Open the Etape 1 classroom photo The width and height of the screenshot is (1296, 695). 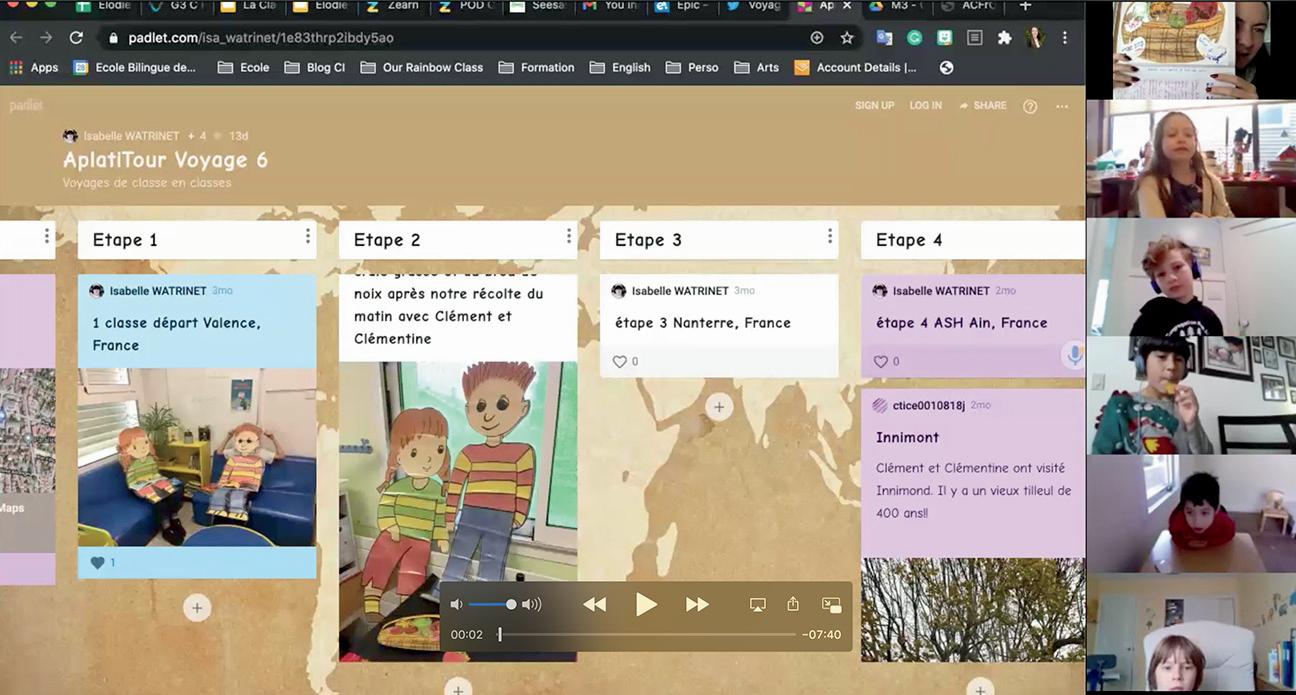pos(197,457)
